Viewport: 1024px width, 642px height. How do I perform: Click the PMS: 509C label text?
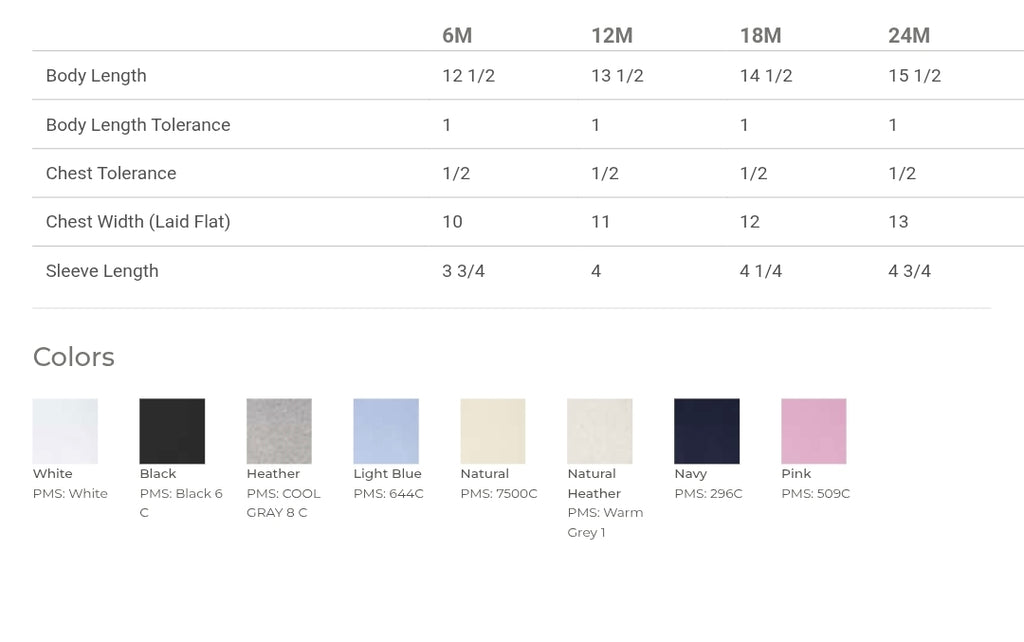click(816, 494)
